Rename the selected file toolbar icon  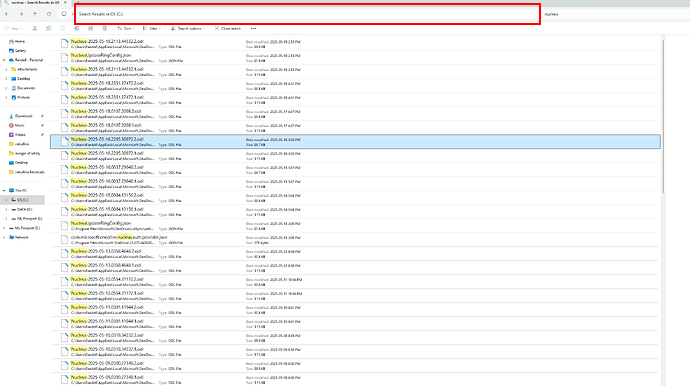(77, 28)
